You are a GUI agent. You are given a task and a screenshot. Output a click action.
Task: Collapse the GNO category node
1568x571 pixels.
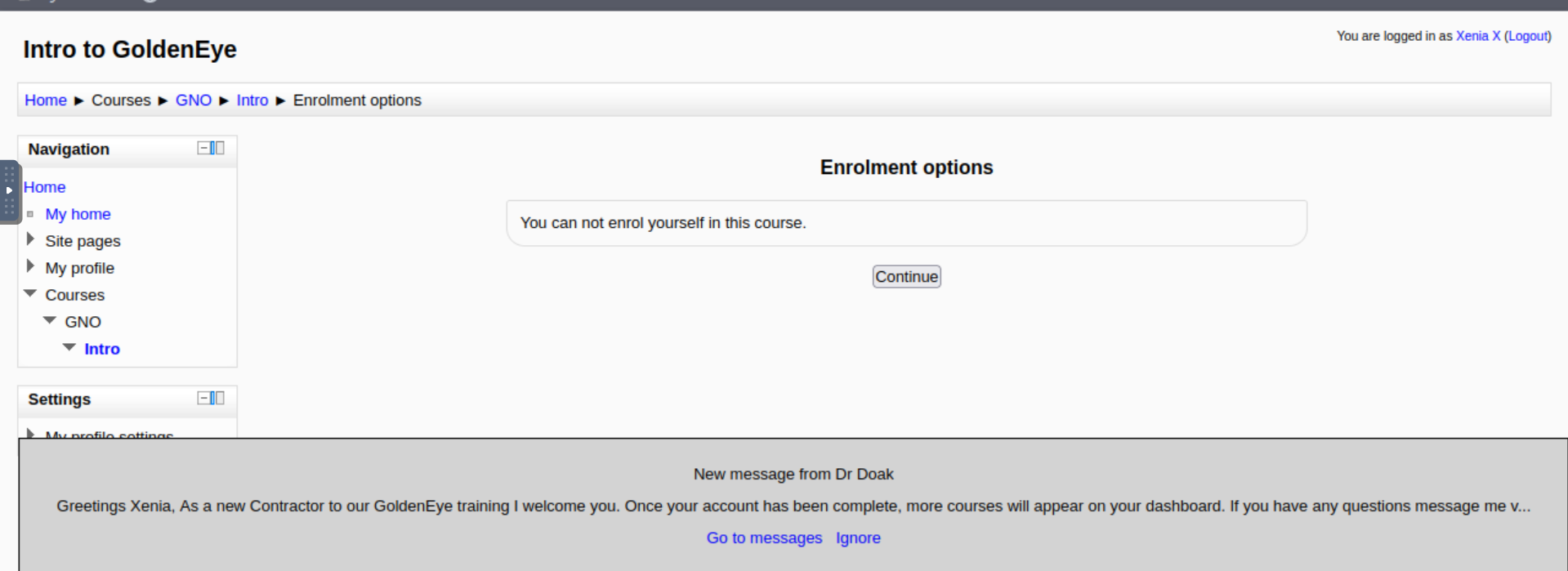pyautogui.click(x=50, y=320)
